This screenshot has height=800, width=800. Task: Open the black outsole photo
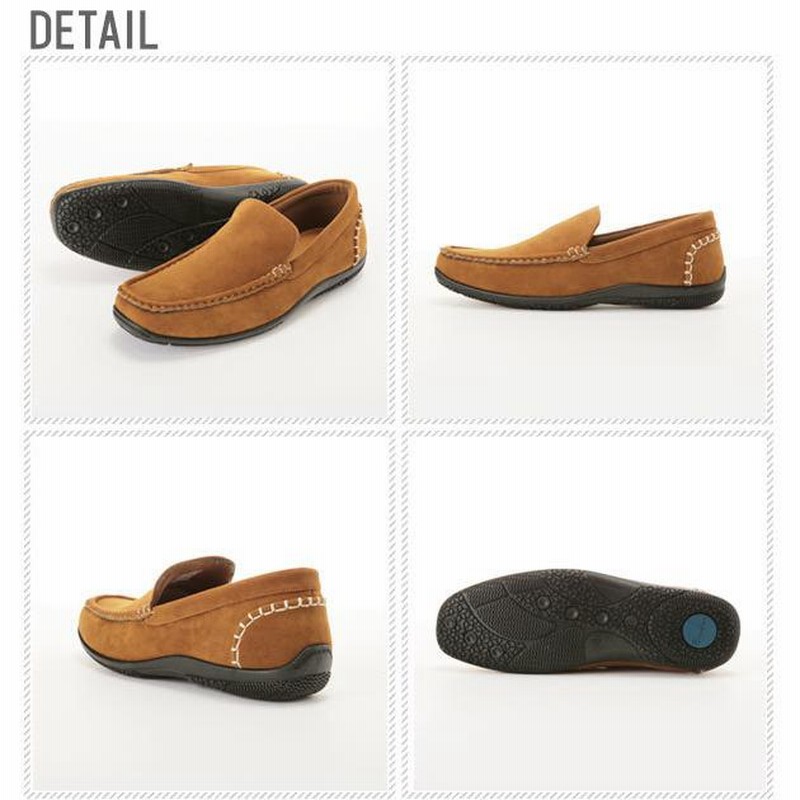(587, 614)
